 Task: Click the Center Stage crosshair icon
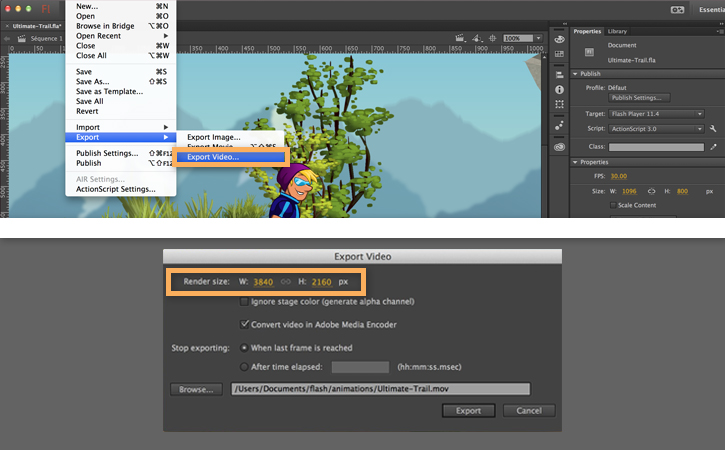493,38
